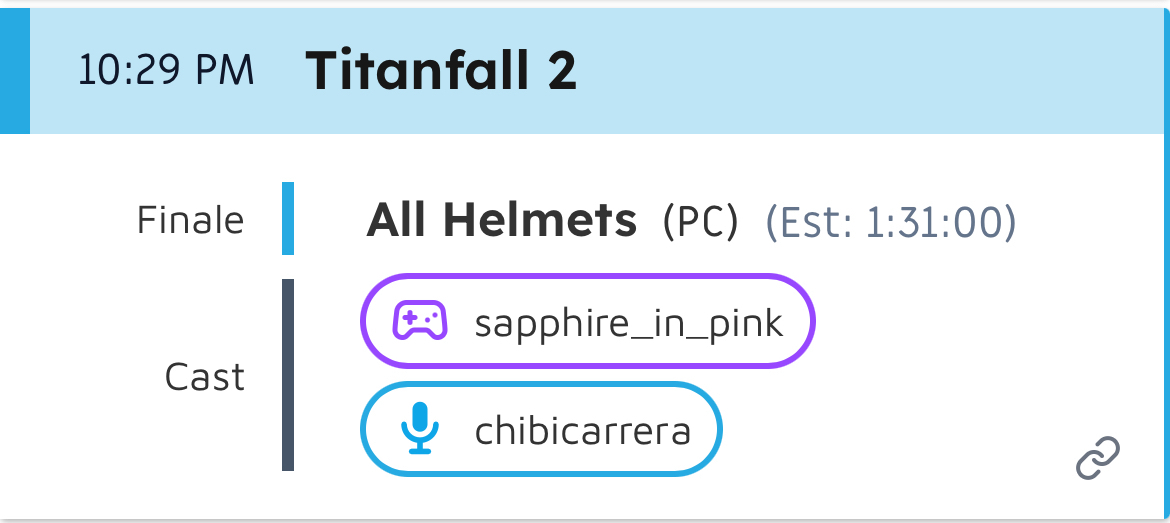Click the dark gray bar beside Cast
The image size is (1170, 523).
(x=288, y=375)
